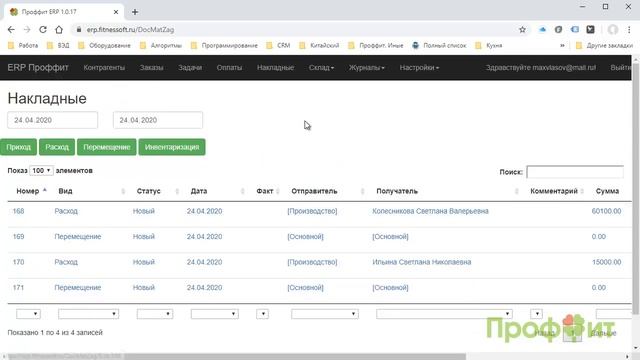Expand the Журналы dropdown menu

point(367,68)
